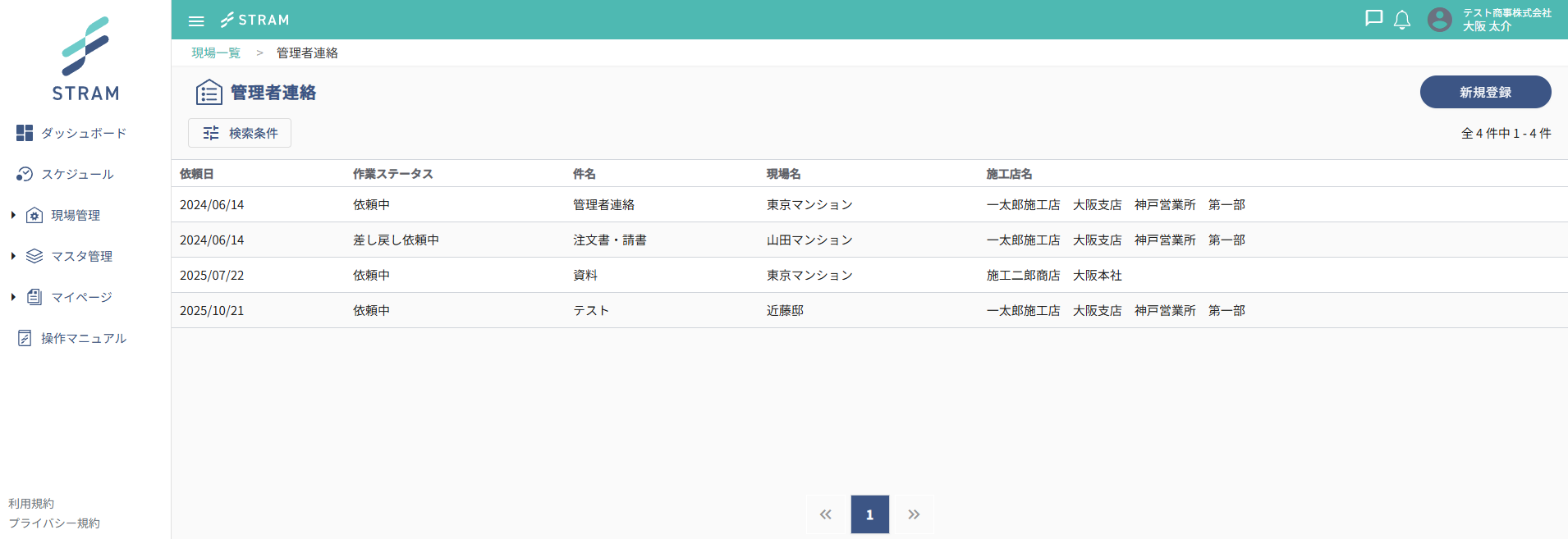
Task: Click the 件名 column header
Action: [585, 174]
